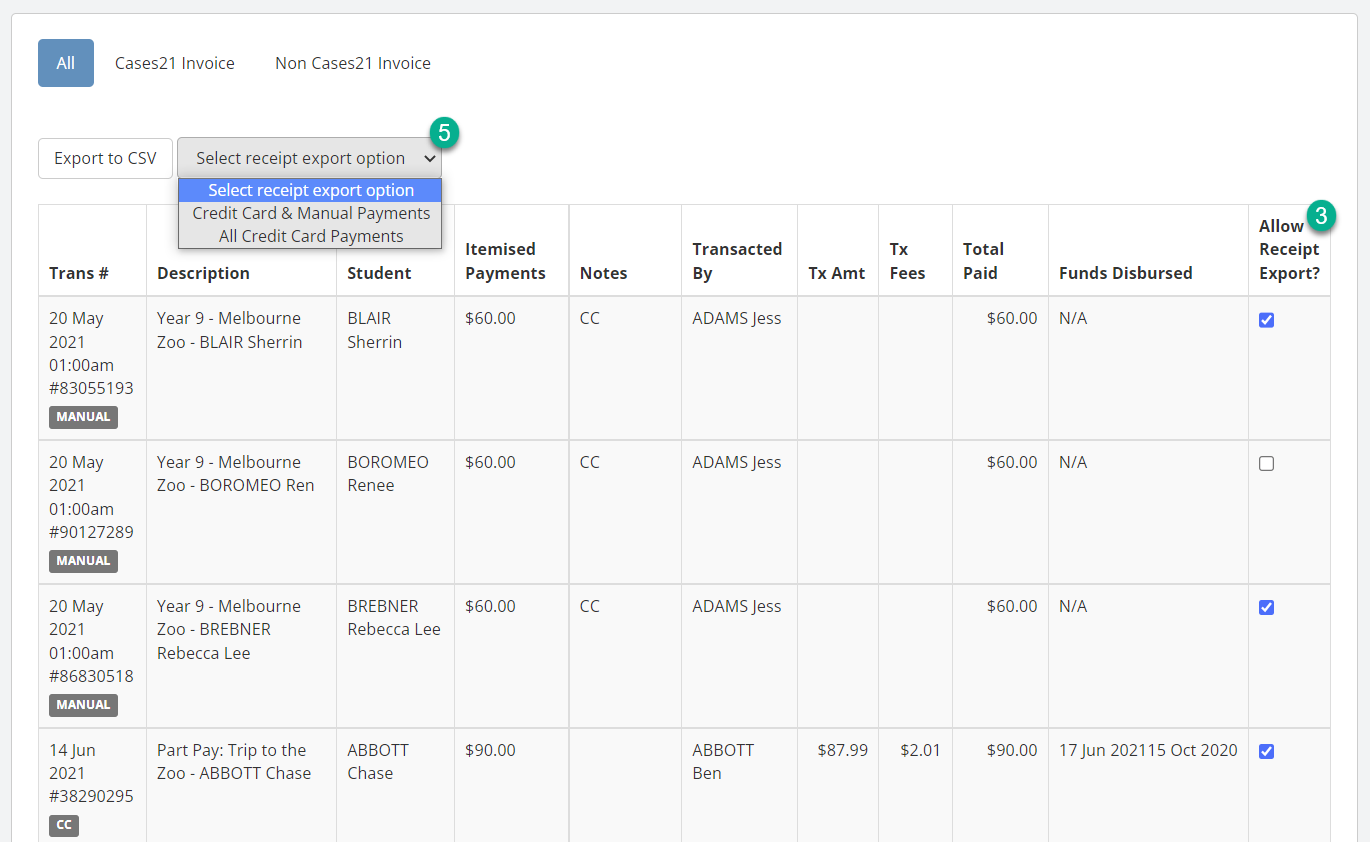Switch to the Cases21 Invoice tab
This screenshot has height=842, width=1370.
[174, 62]
